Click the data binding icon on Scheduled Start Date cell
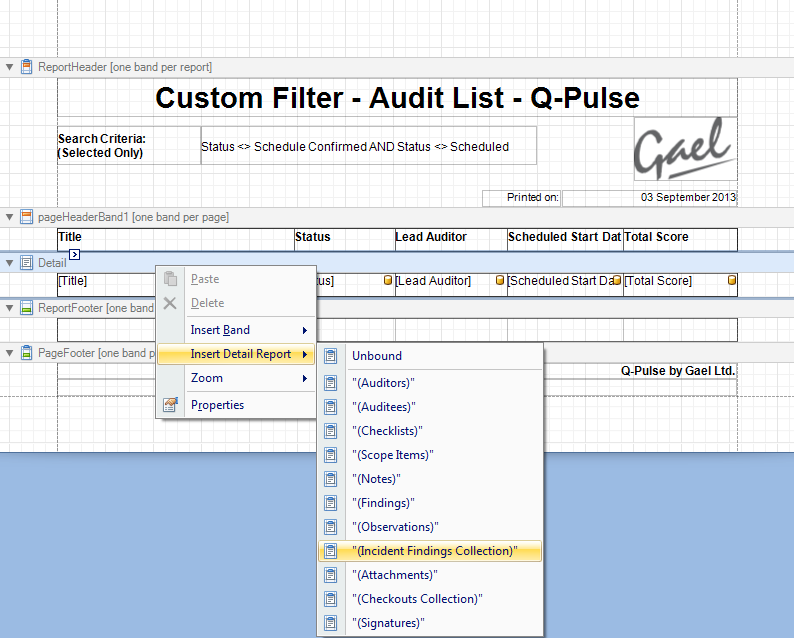This screenshot has height=638, width=794. [617, 280]
